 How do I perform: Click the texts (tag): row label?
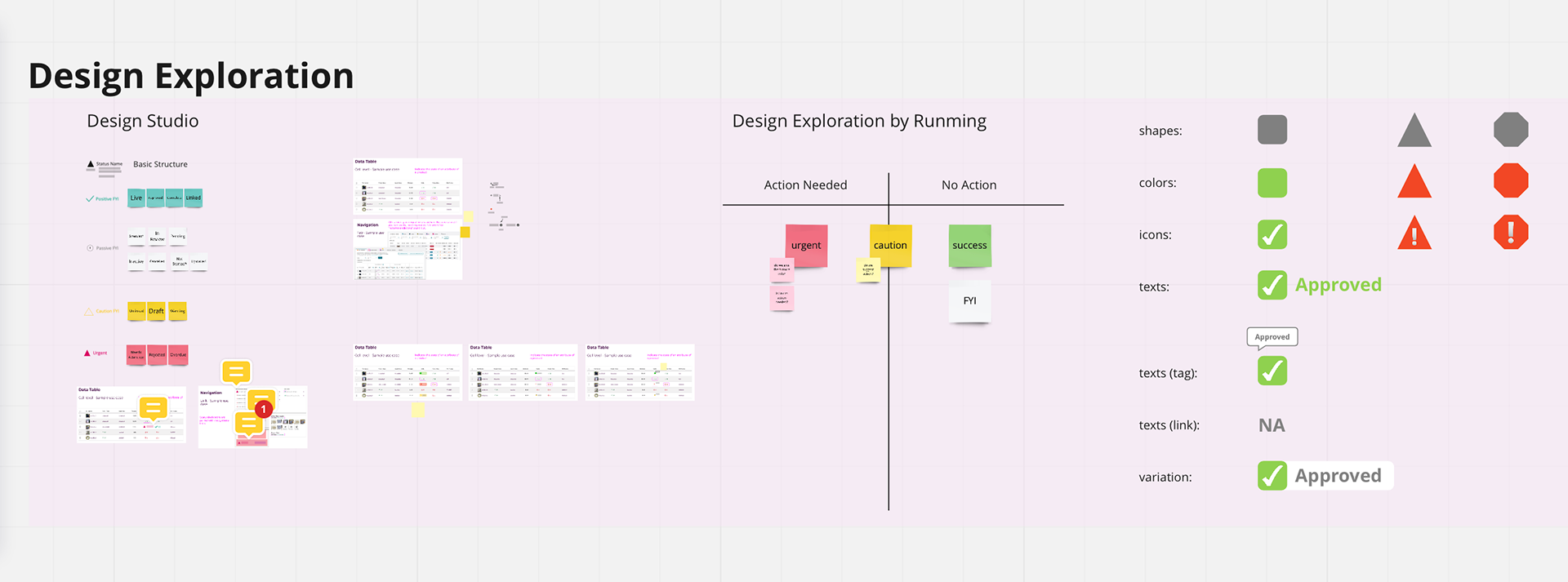pos(1168,373)
